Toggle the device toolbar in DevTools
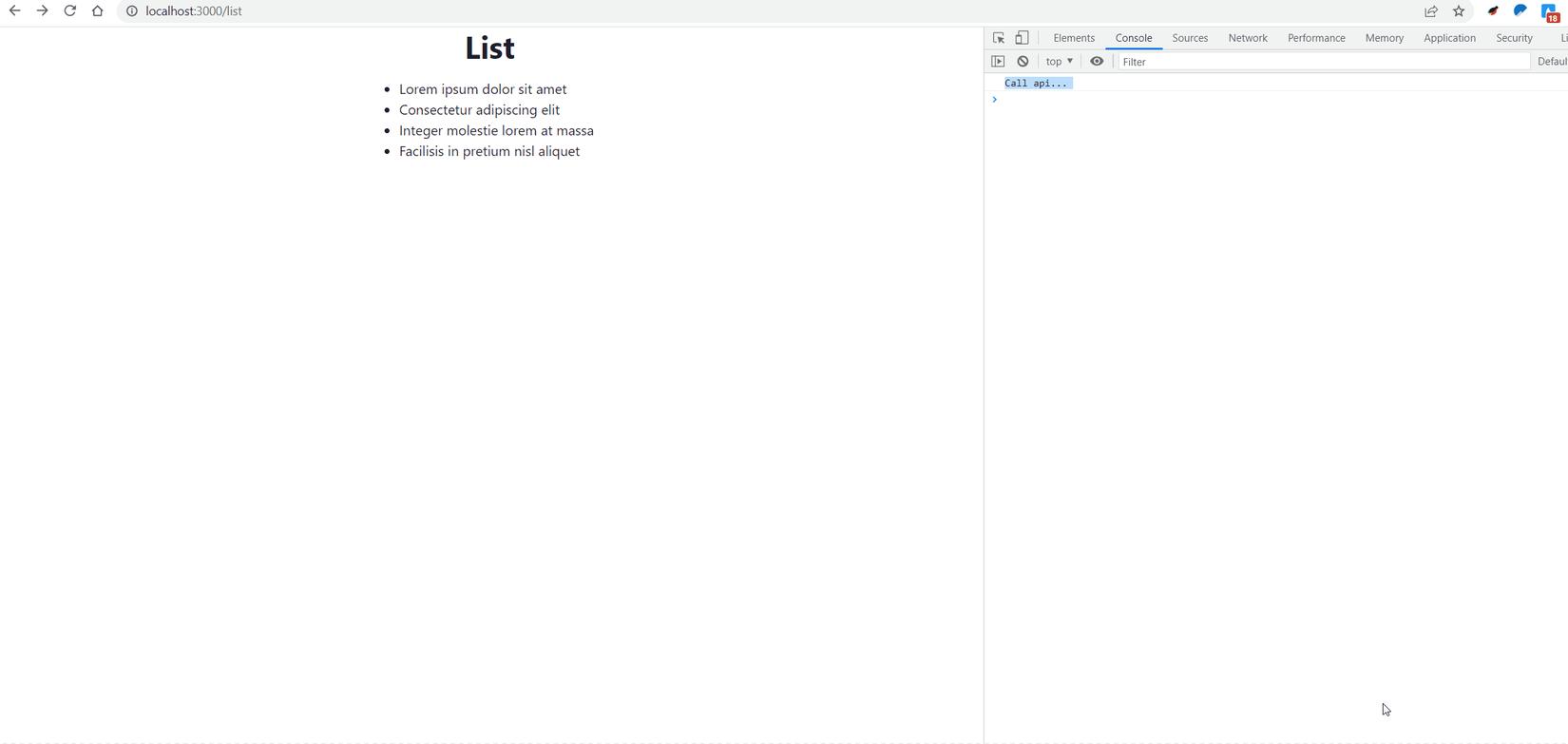This screenshot has height=744, width=1568. point(1022,38)
